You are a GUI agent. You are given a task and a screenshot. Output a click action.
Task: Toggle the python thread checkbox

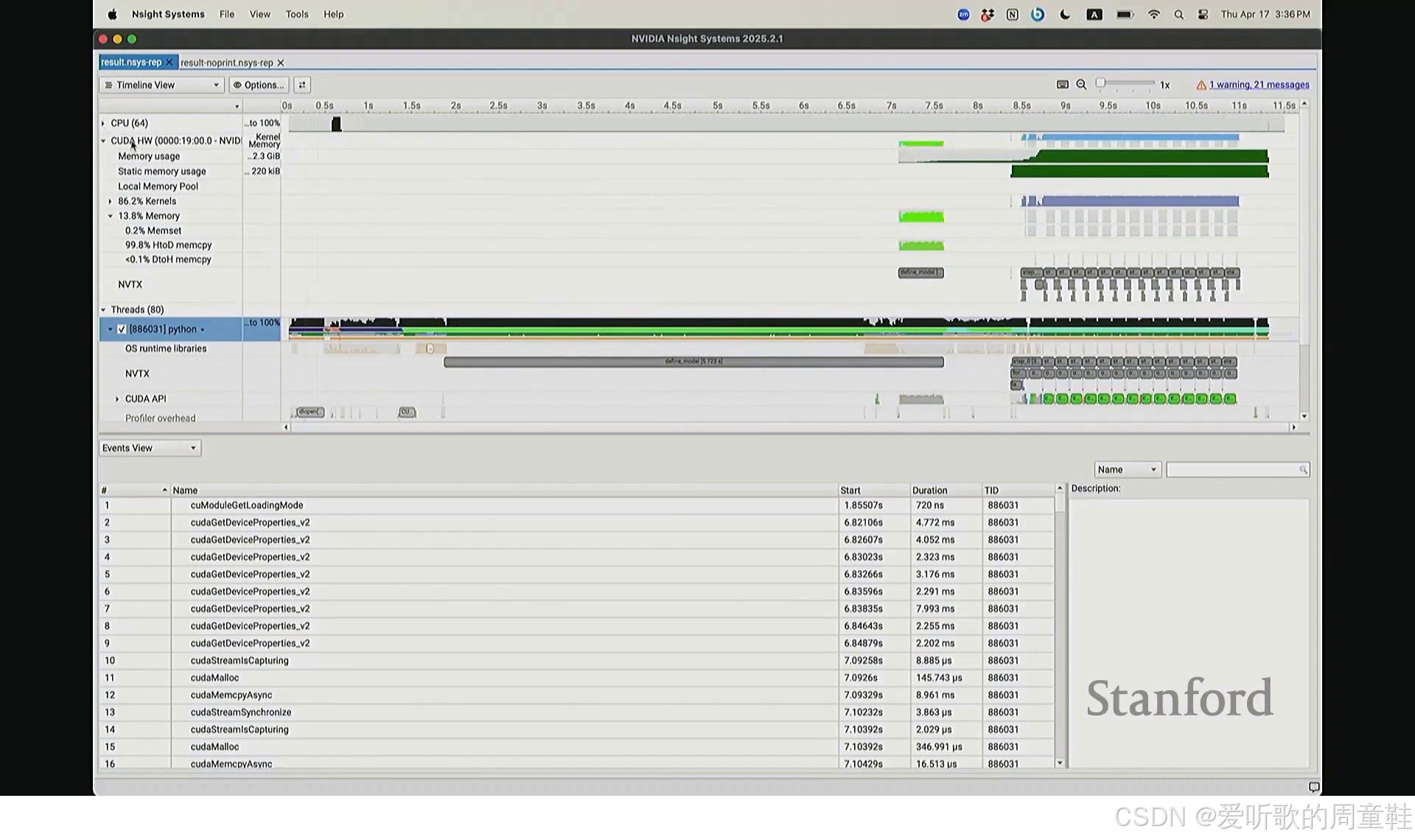coord(122,329)
